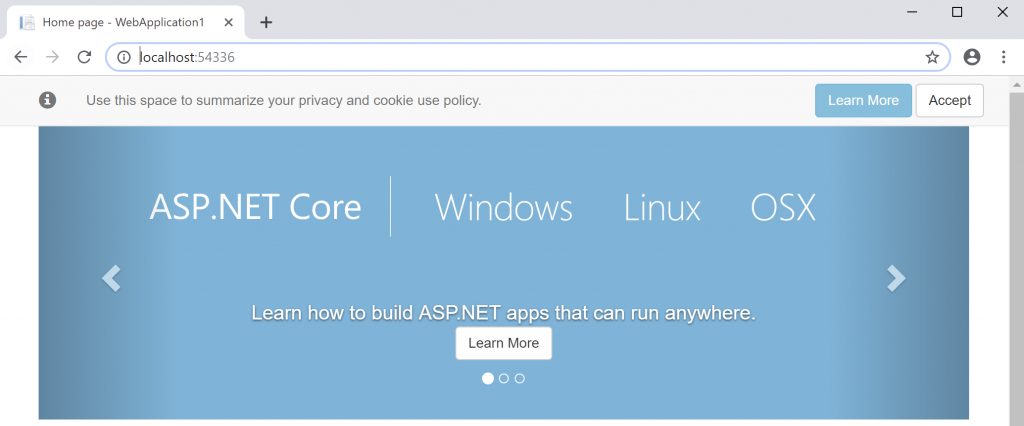Close the Home page tab
This screenshot has height=426, width=1024.
click(x=228, y=22)
